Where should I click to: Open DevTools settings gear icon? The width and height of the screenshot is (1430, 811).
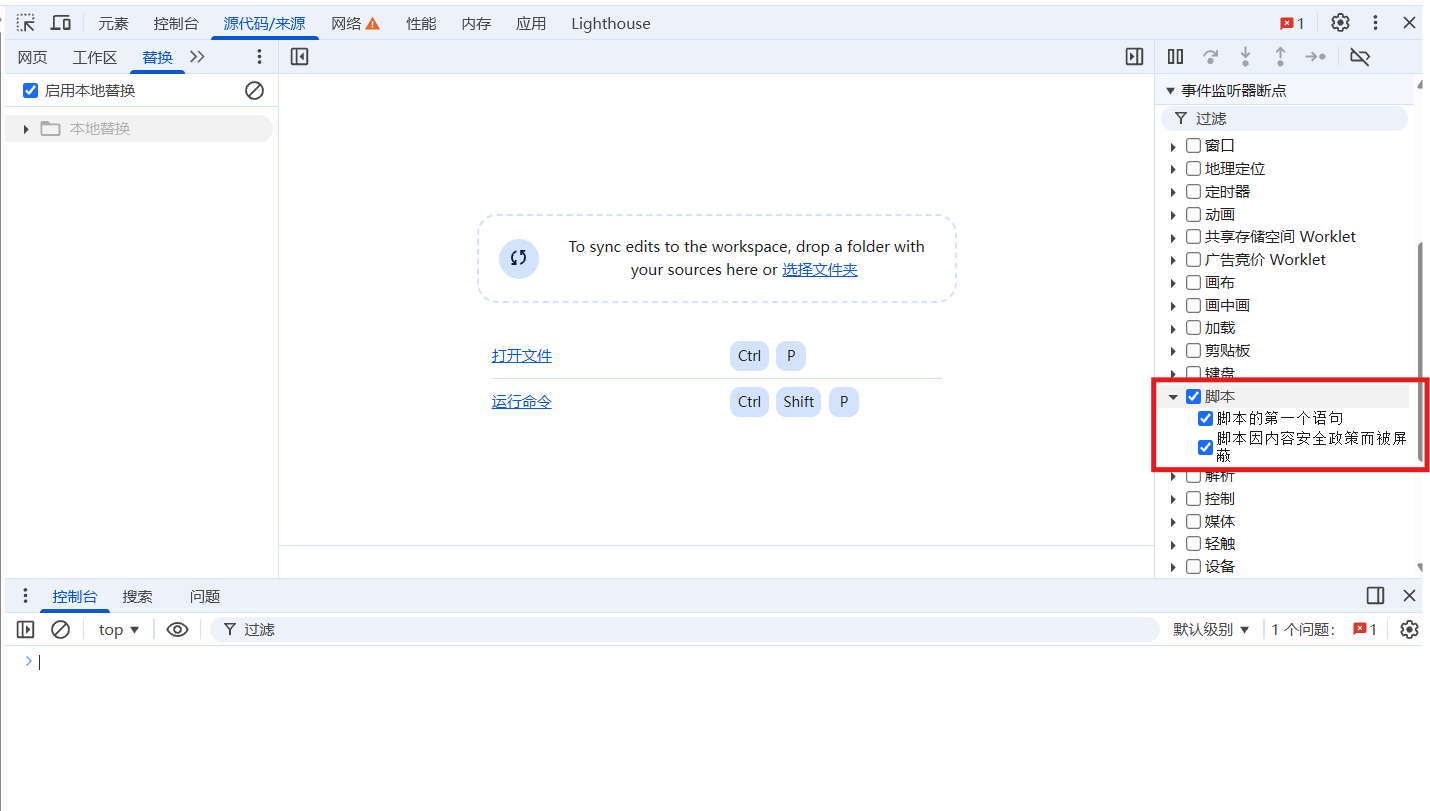(x=1340, y=23)
